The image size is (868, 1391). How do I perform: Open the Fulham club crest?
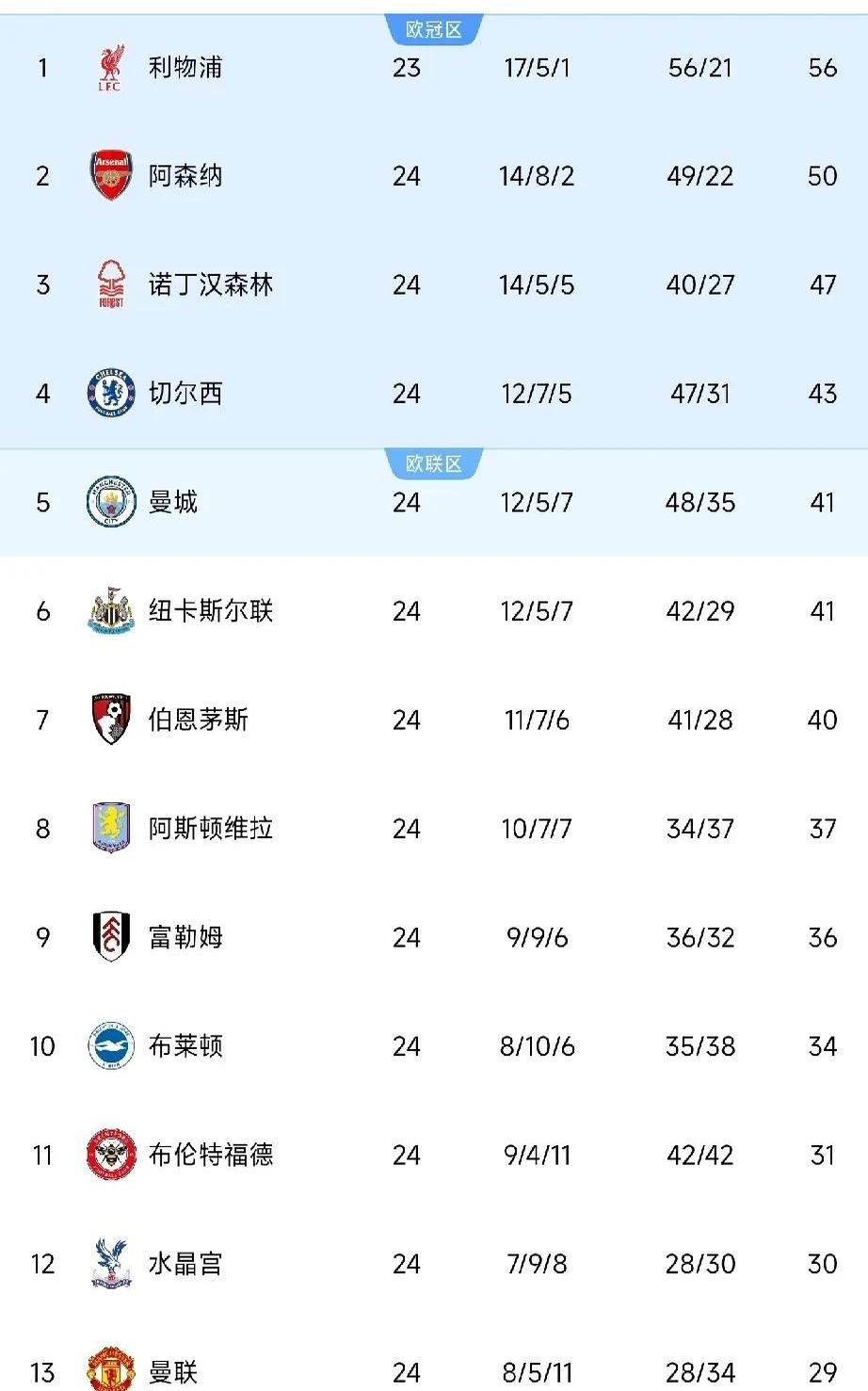click(x=110, y=937)
